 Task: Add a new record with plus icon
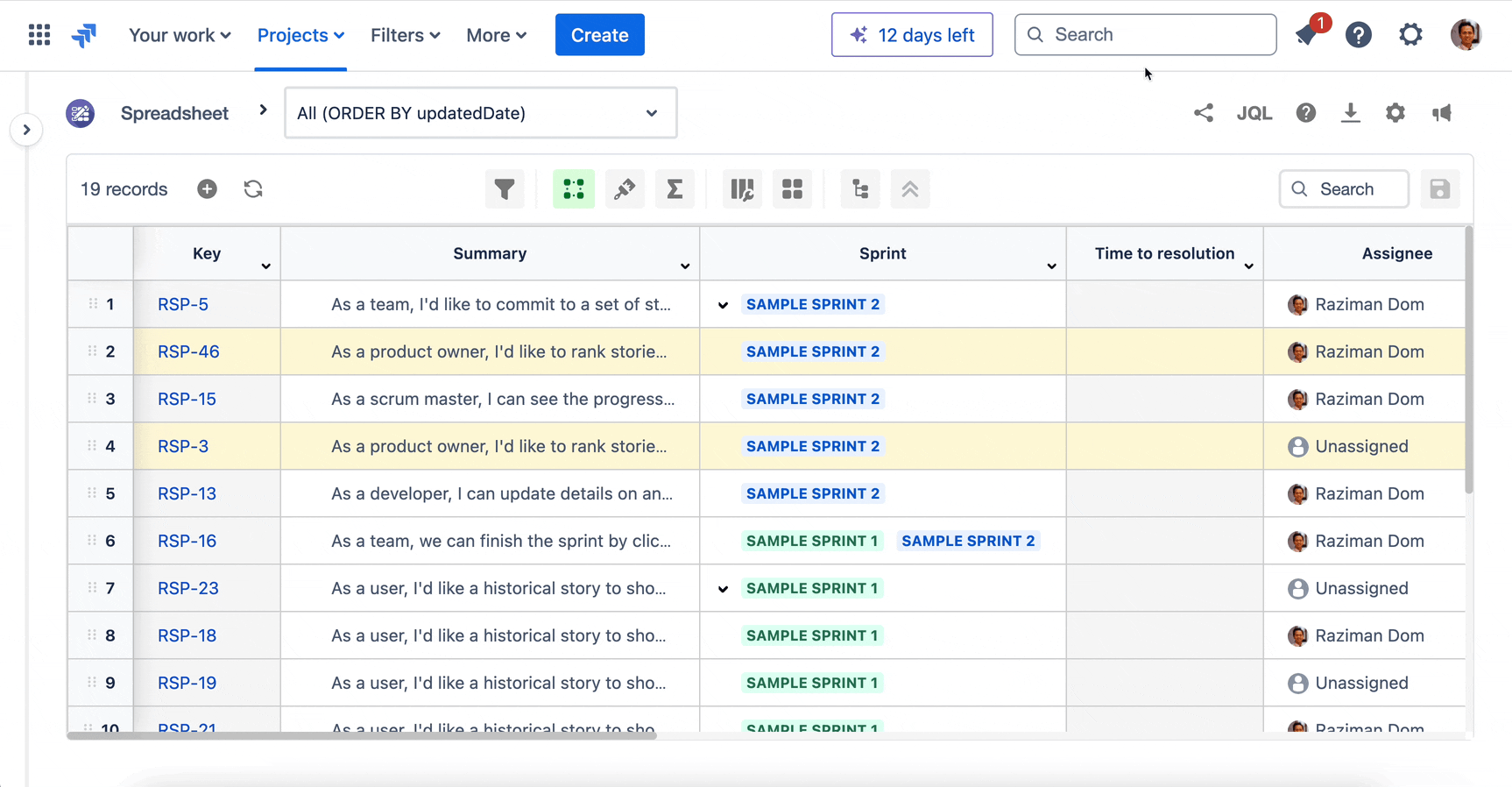[x=207, y=189]
